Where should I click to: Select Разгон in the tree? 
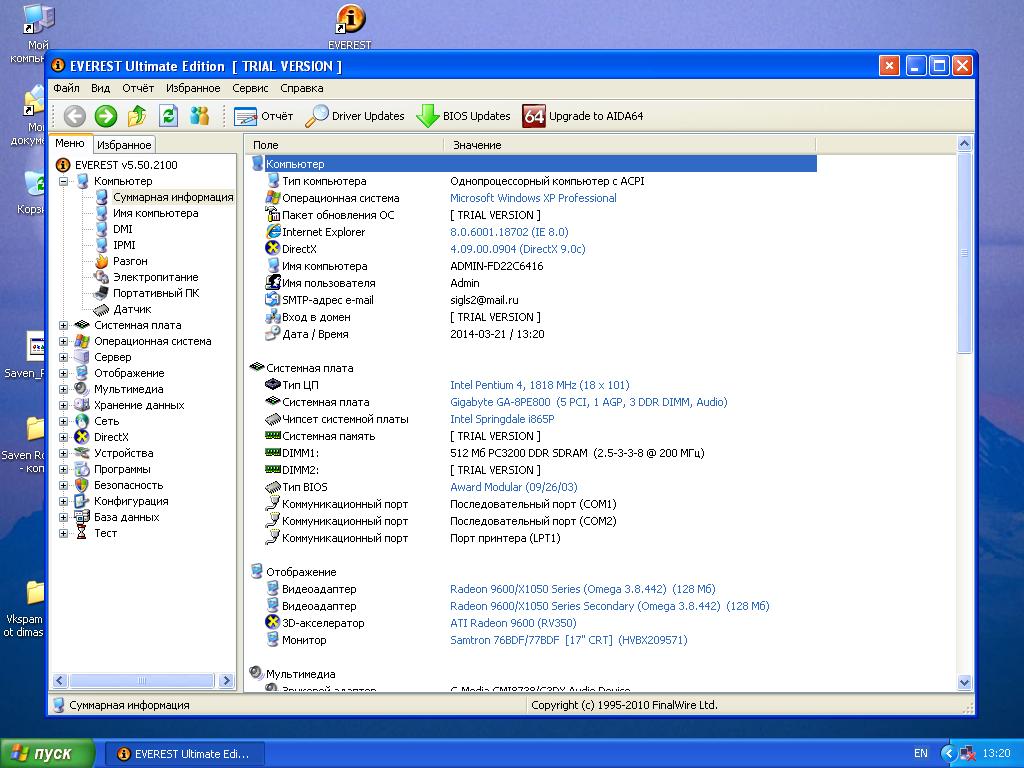(x=130, y=261)
